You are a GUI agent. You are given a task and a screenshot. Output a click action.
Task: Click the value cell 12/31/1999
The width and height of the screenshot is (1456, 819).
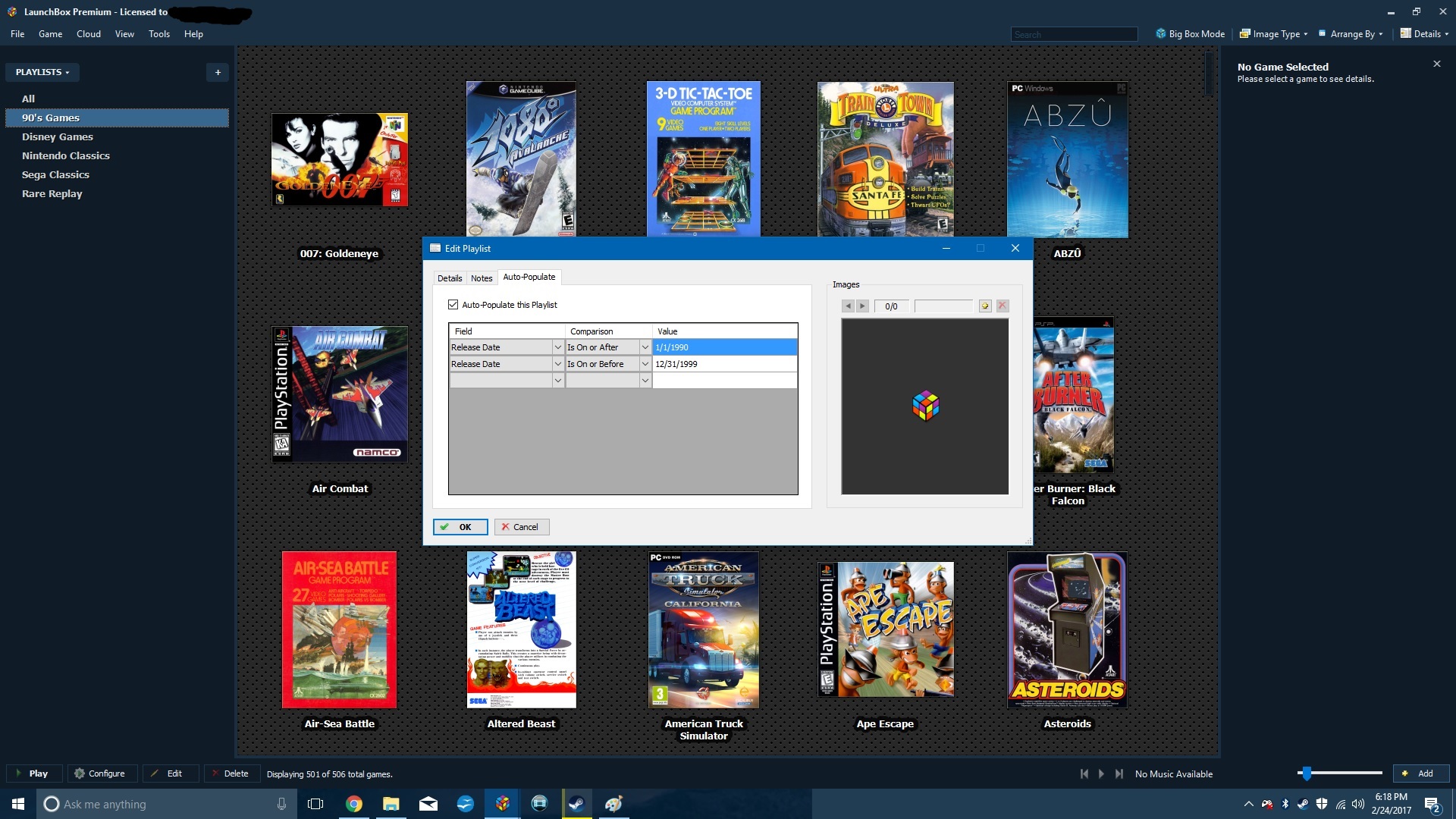tap(724, 364)
